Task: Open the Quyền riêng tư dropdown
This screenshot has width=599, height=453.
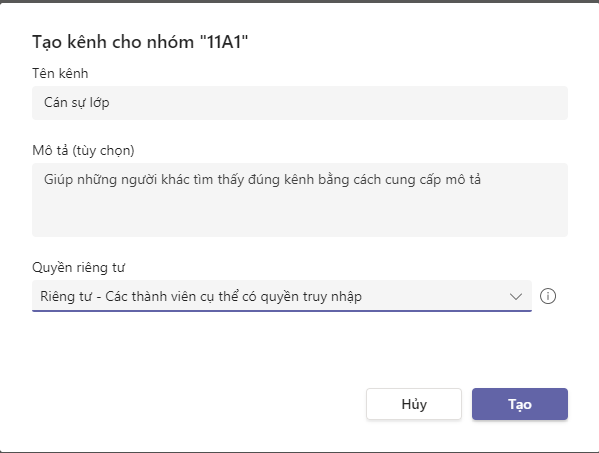Action: [x=282, y=296]
